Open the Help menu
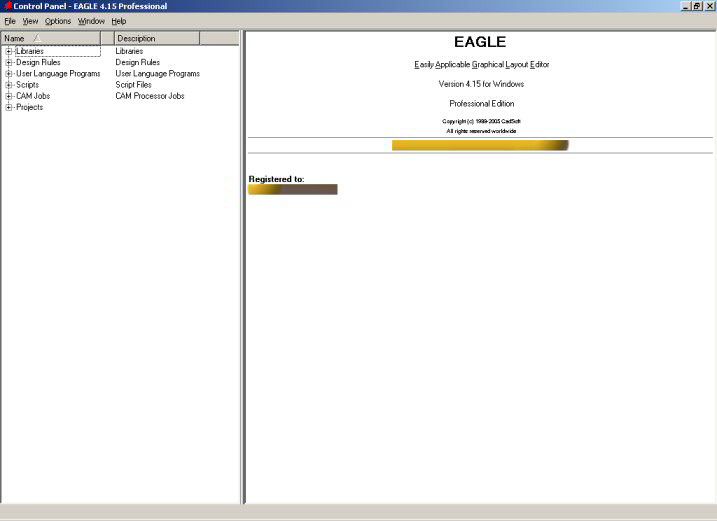The image size is (717, 521). 119,21
